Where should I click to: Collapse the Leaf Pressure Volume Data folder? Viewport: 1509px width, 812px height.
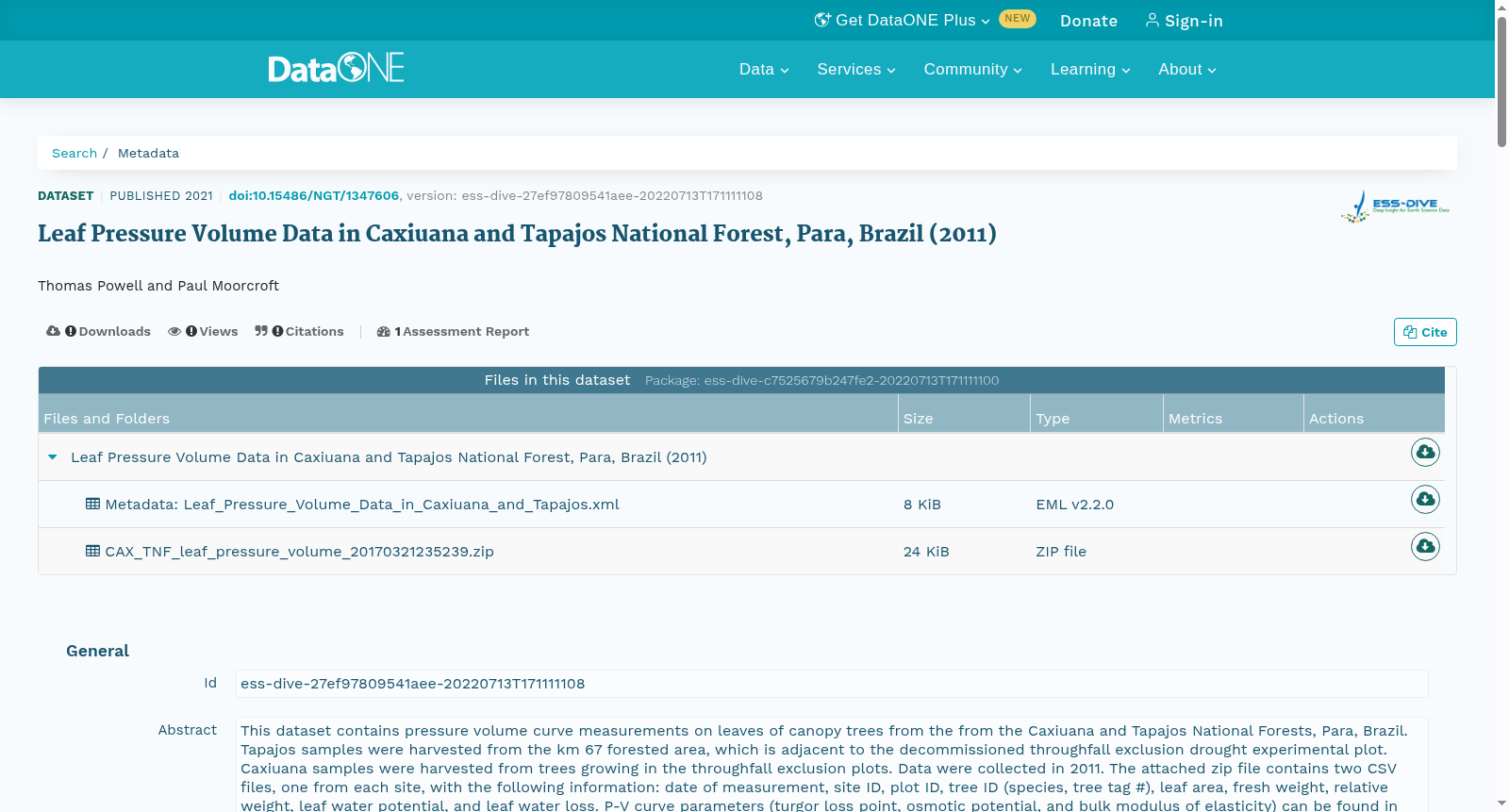(53, 457)
